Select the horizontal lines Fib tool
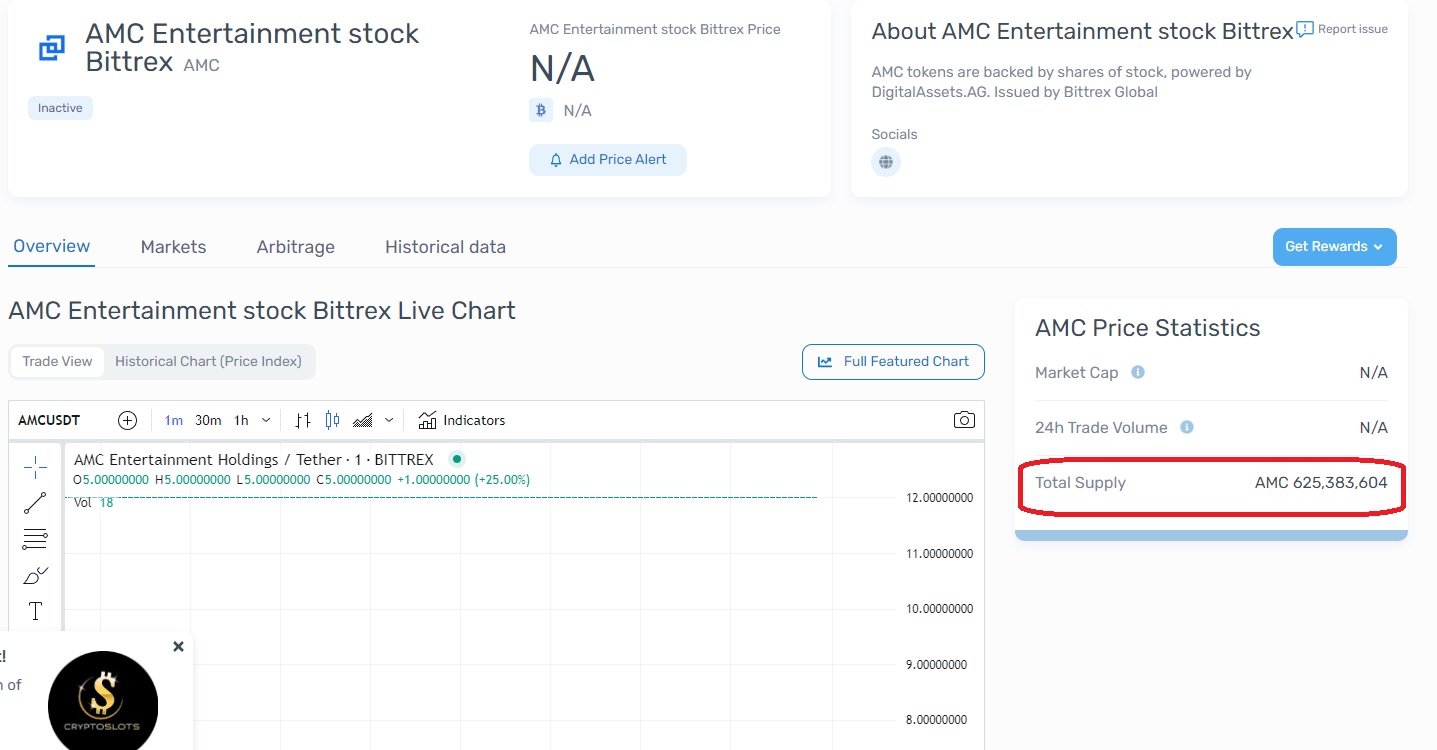1437x750 pixels. click(x=35, y=539)
